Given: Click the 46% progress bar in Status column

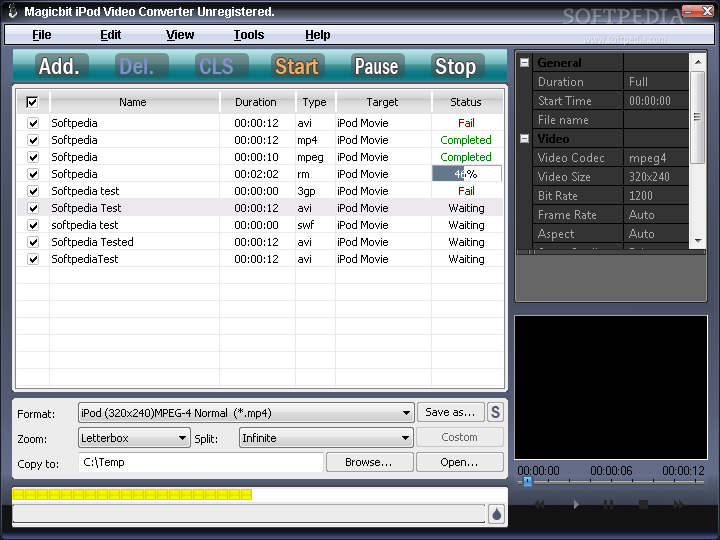Looking at the screenshot, I should pos(467,174).
